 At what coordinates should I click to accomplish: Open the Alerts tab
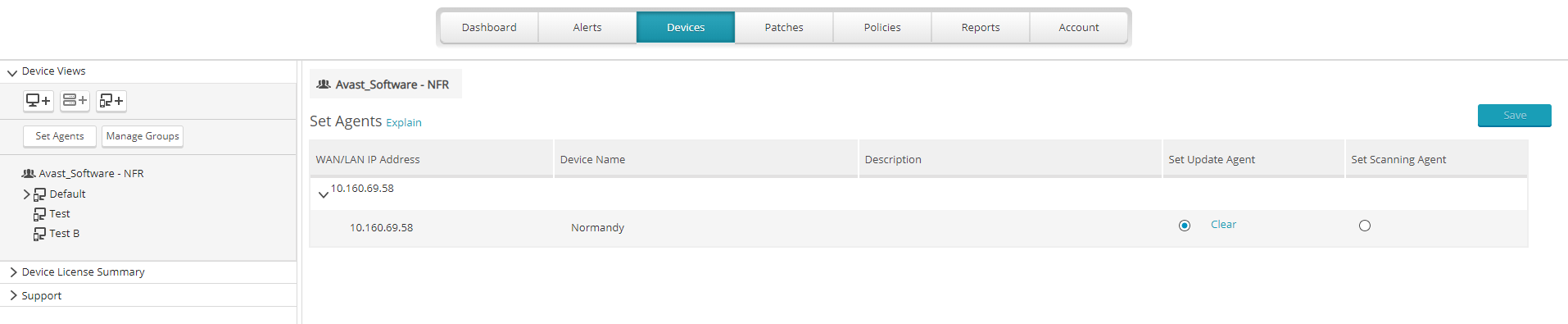coord(587,27)
